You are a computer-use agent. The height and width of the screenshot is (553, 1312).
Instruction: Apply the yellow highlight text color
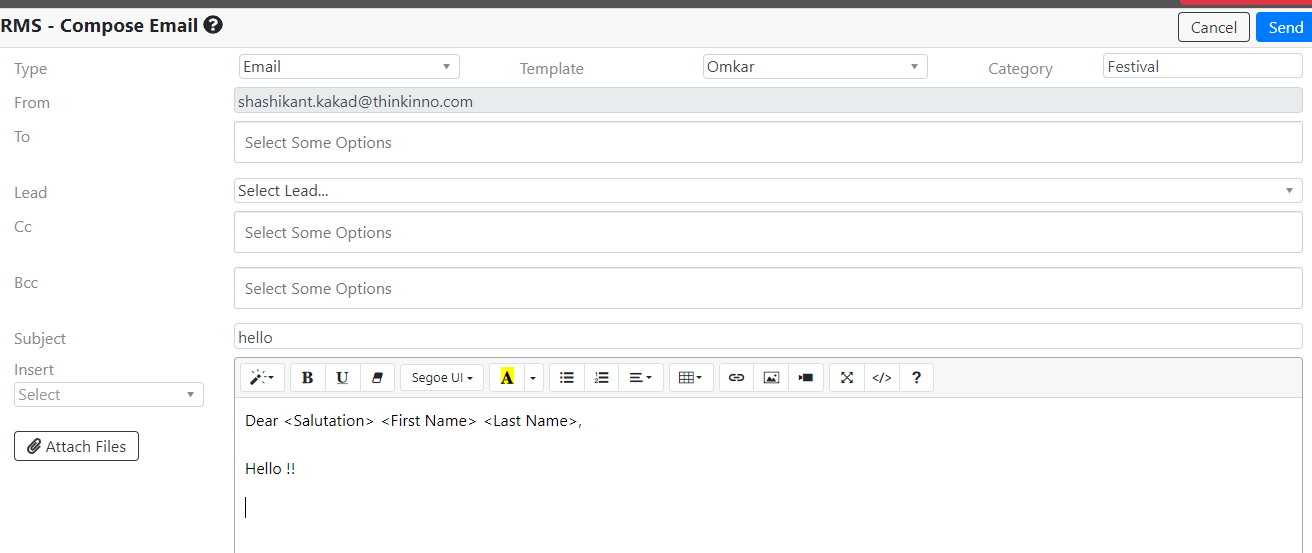pos(507,377)
